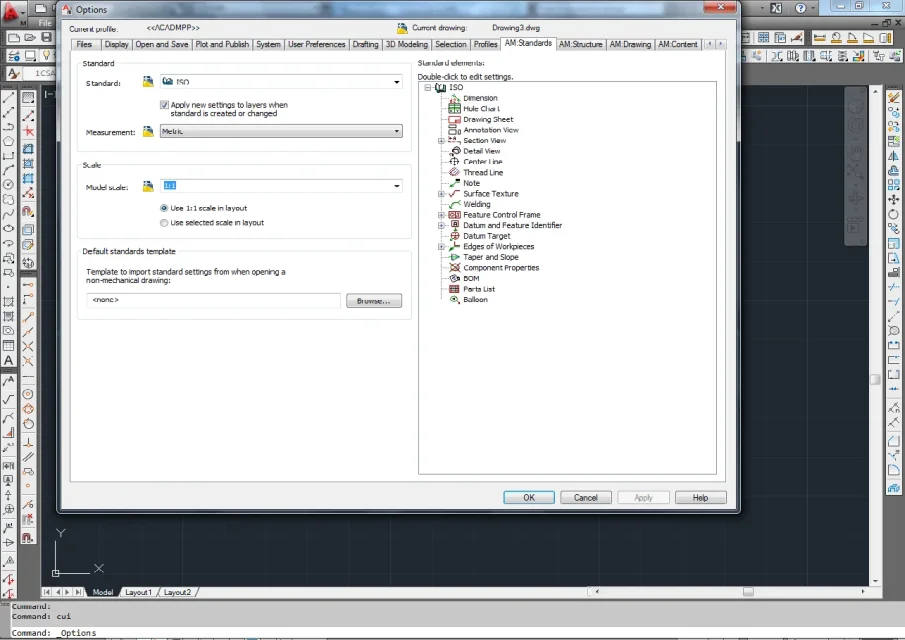Click the drawing area's vertical scrollbar thumb

point(875,380)
